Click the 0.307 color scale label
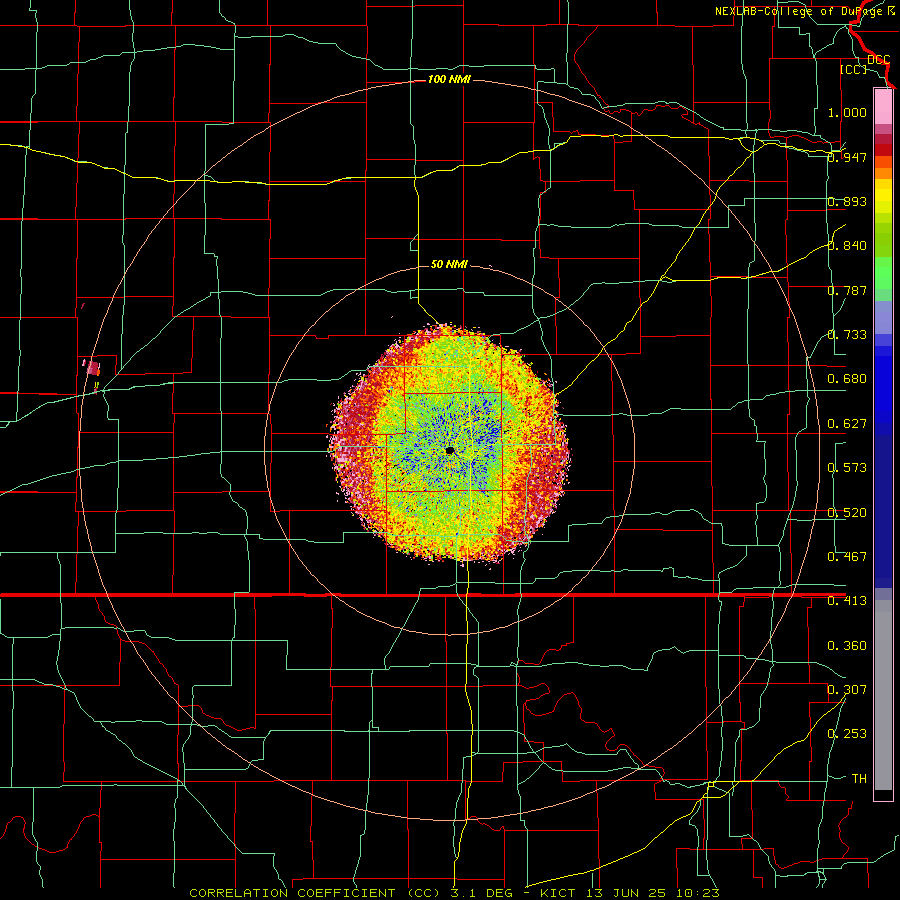Image resolution: width=900 pixels, height=900 pixels. point(847,690)
